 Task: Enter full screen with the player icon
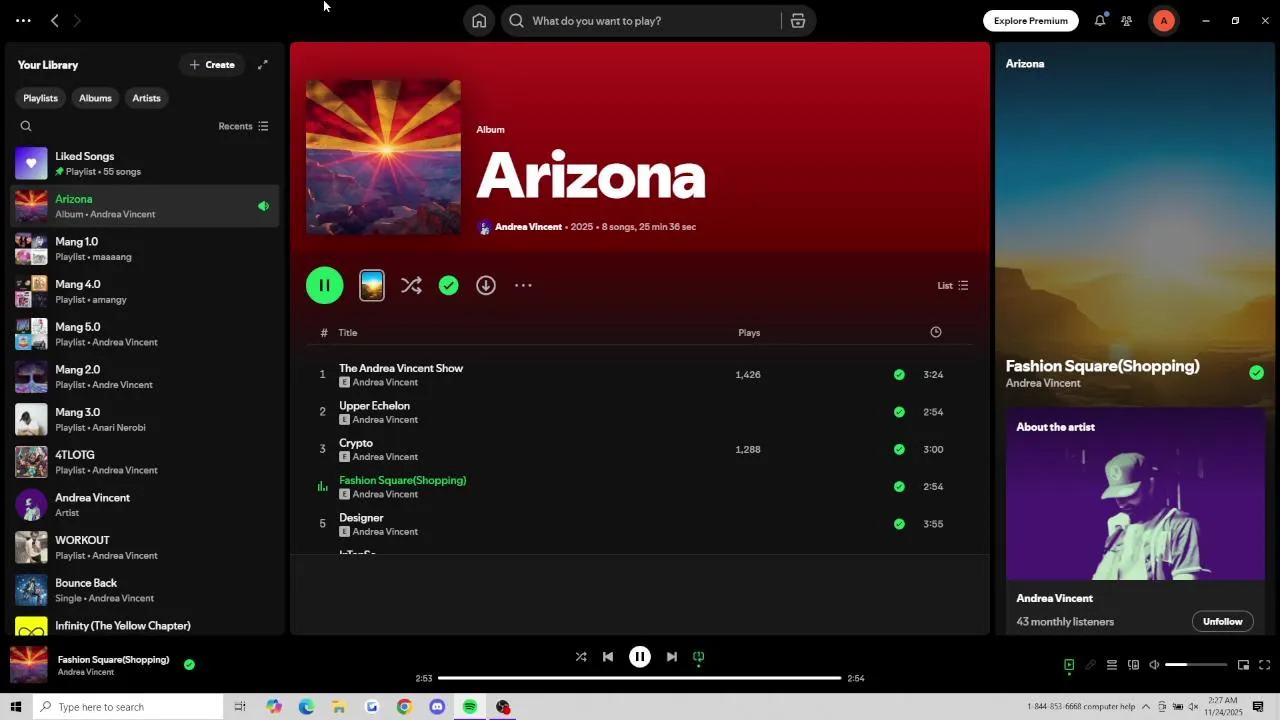pyautogui.click(x=1265, y=665)
